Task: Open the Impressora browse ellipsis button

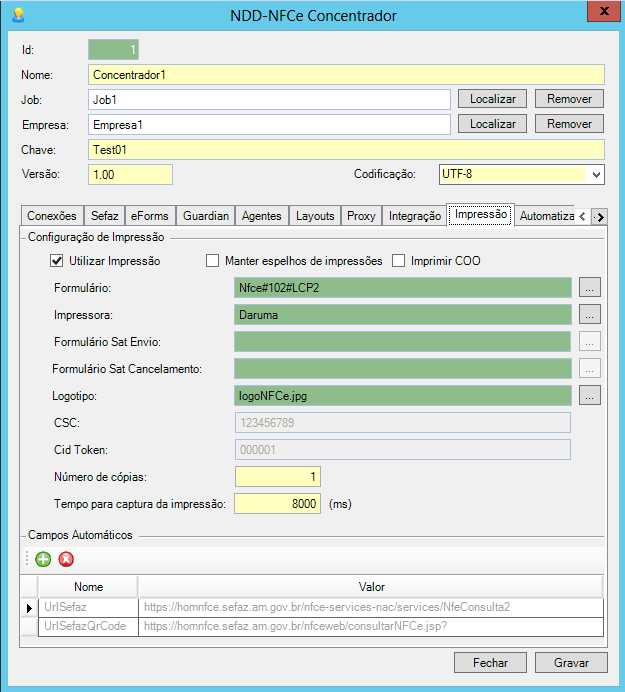Action: (590, 314)
